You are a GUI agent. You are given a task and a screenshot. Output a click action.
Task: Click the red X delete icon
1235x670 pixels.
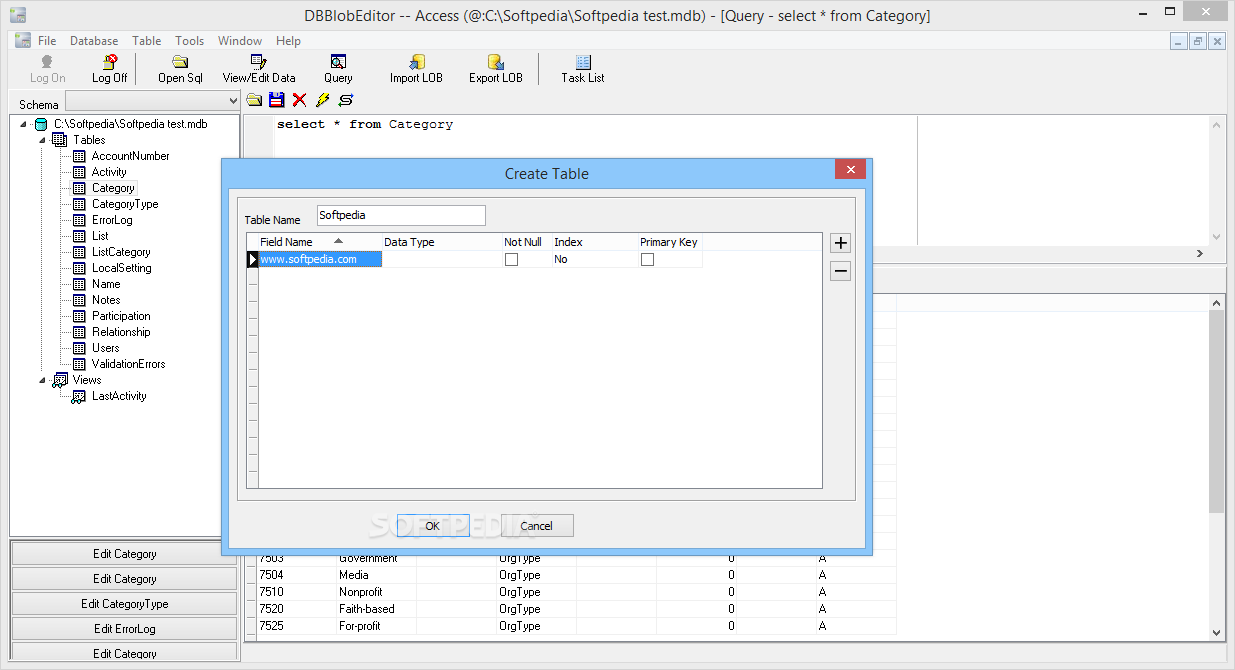pos(299,100)
